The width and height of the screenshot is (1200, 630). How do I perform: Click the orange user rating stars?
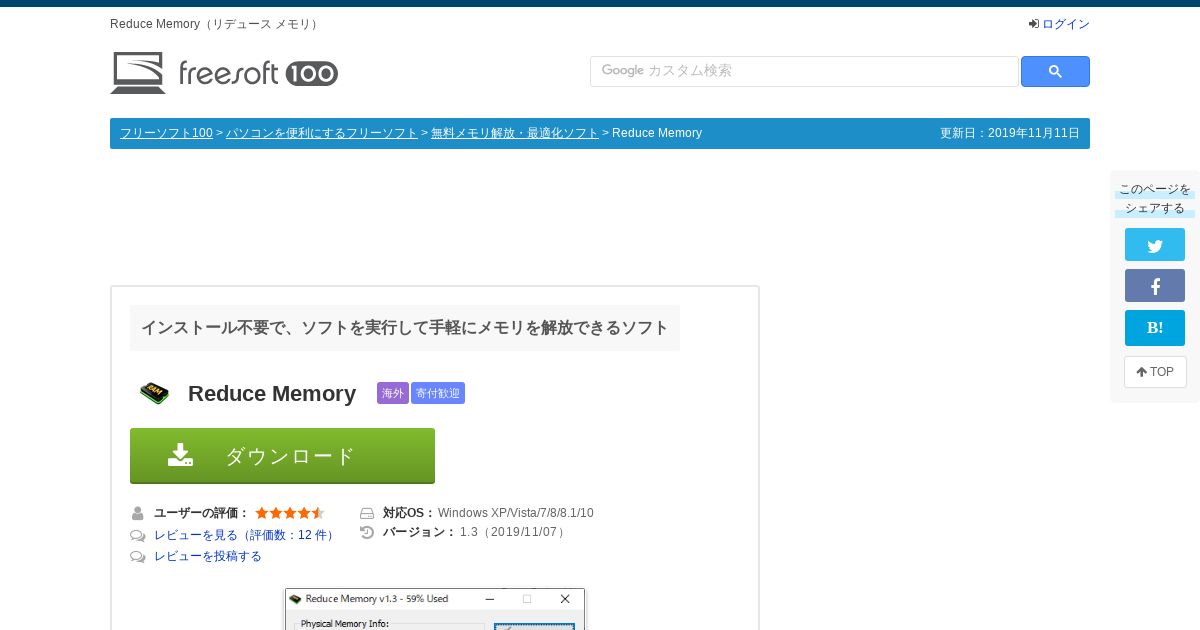click(x=290, y=513)
